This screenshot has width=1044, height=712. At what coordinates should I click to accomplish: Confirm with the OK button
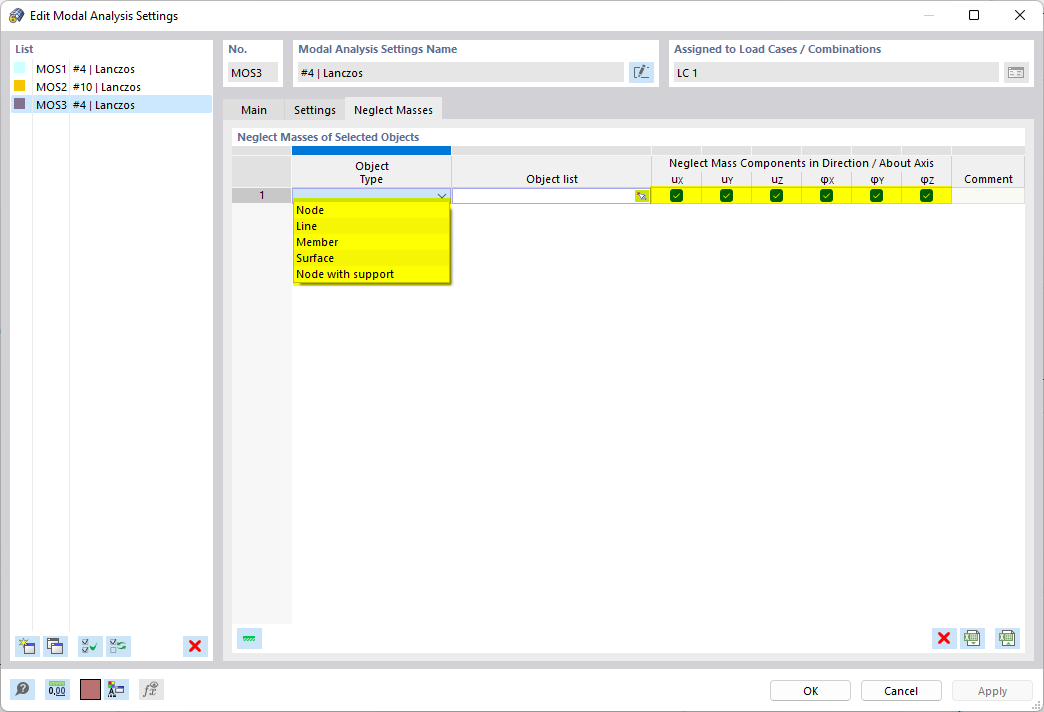[x=810, y=691]
